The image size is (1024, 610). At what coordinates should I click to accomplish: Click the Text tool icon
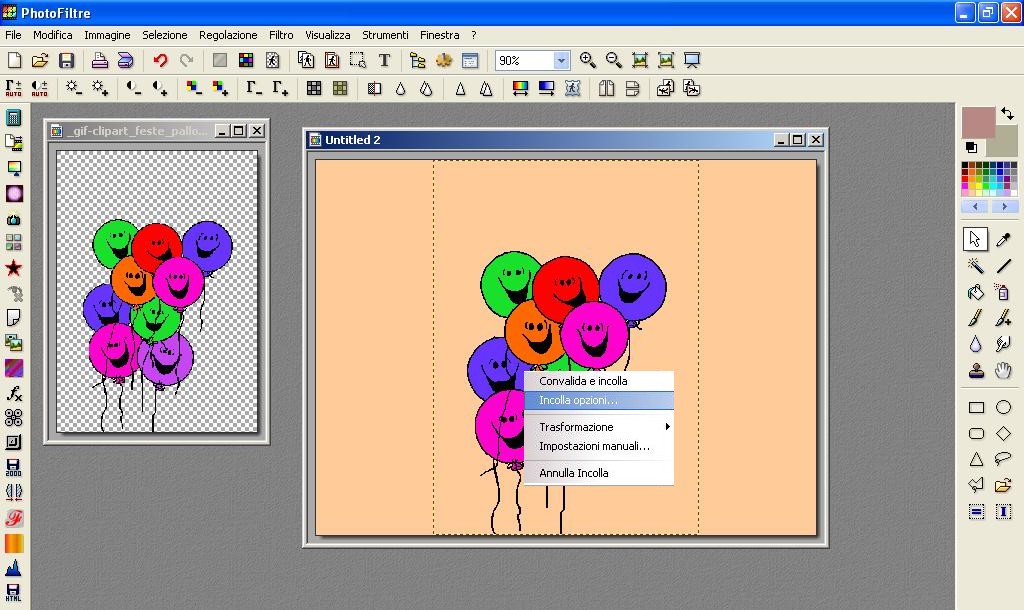[384, 61]
